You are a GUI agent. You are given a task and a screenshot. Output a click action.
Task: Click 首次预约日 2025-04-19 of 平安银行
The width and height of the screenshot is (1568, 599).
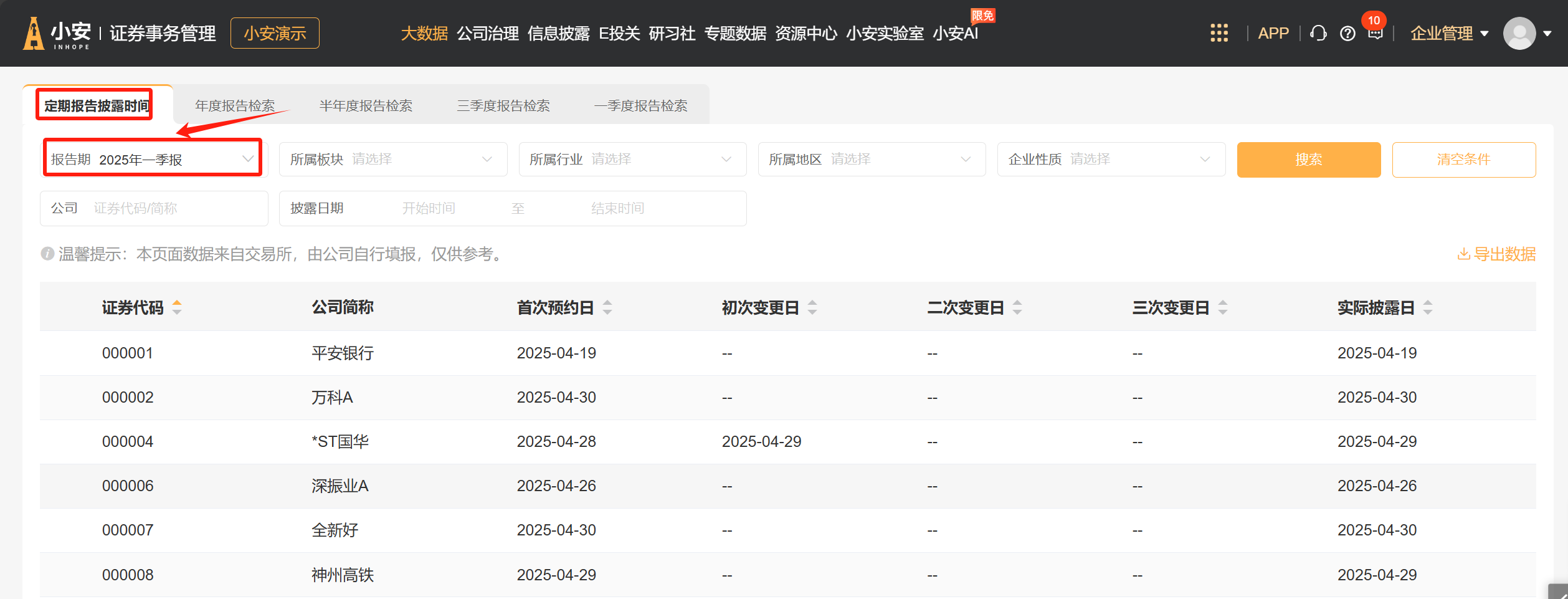tap(556, 353)
